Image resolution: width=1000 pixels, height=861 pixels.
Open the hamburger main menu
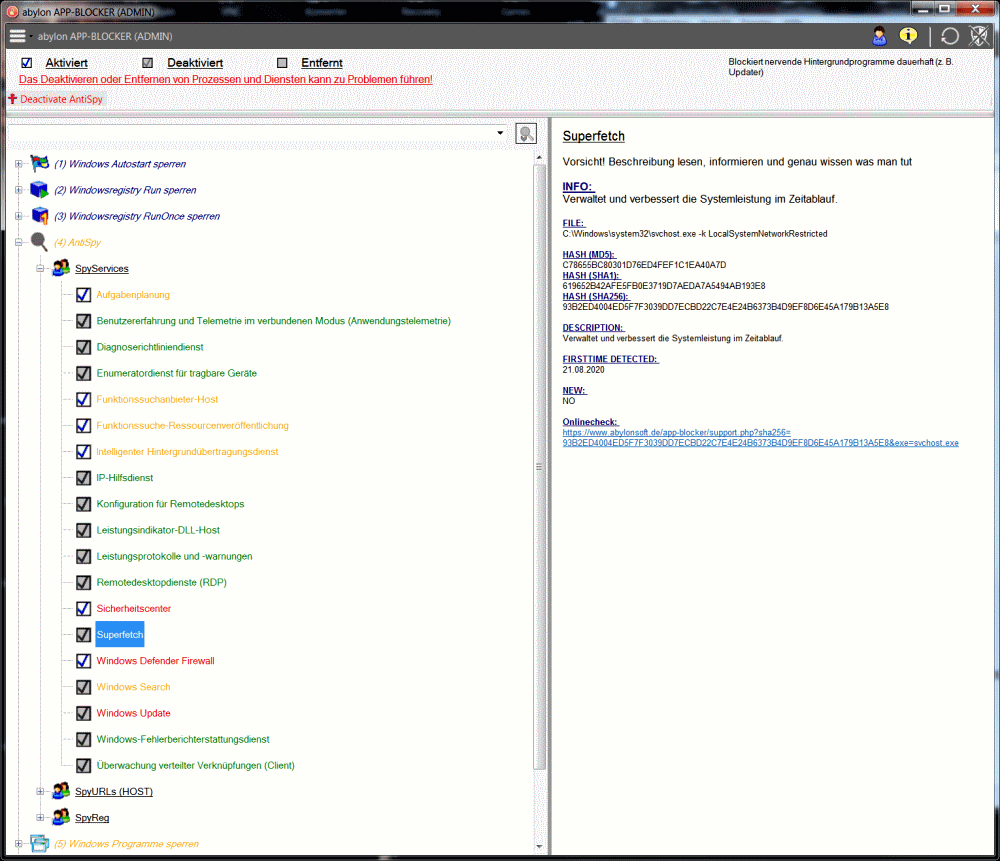click(17, 36)
